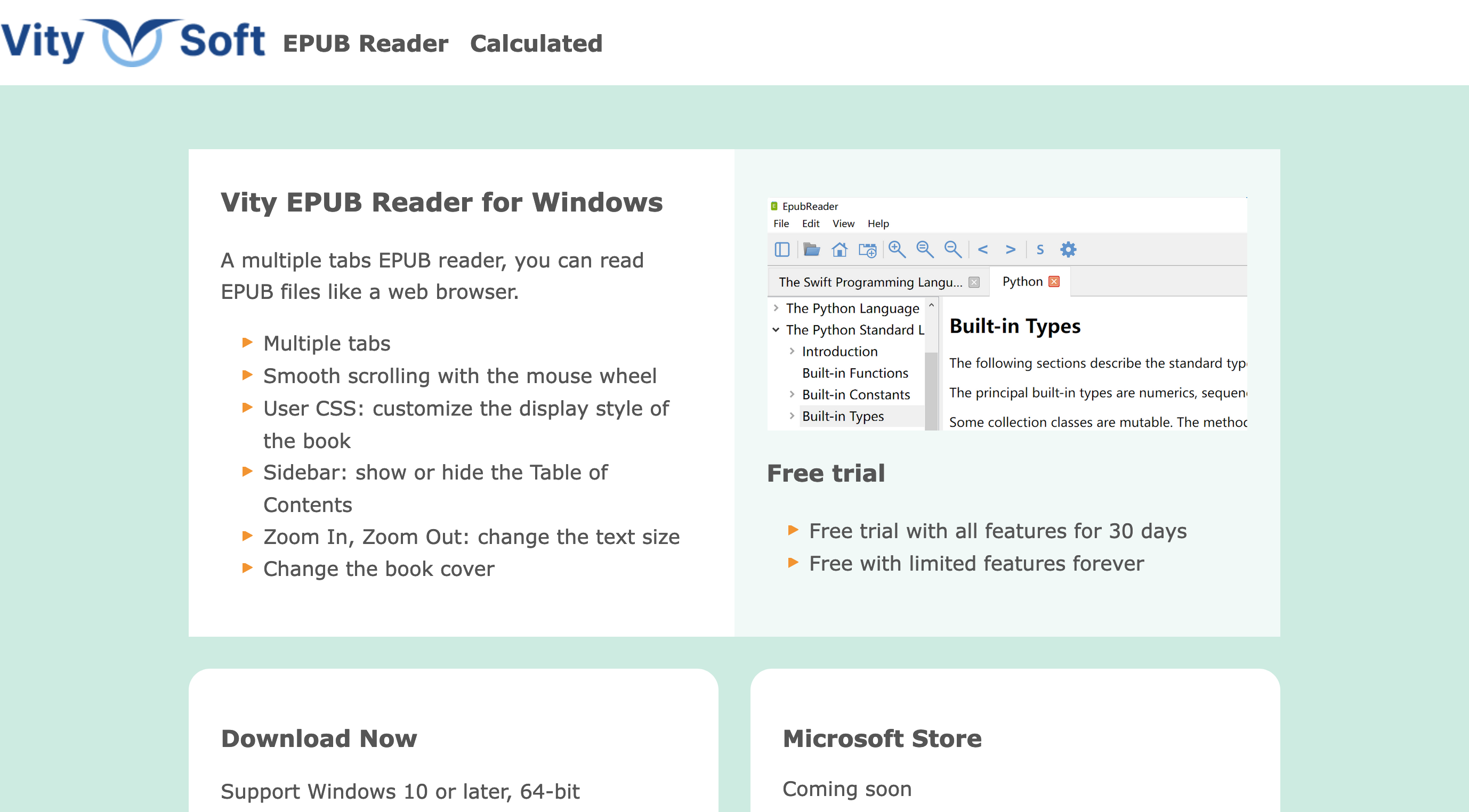Screen dimensions: 1469x812
Task: Click the Built-in Types content heading
Action: tap(1014, 326)
